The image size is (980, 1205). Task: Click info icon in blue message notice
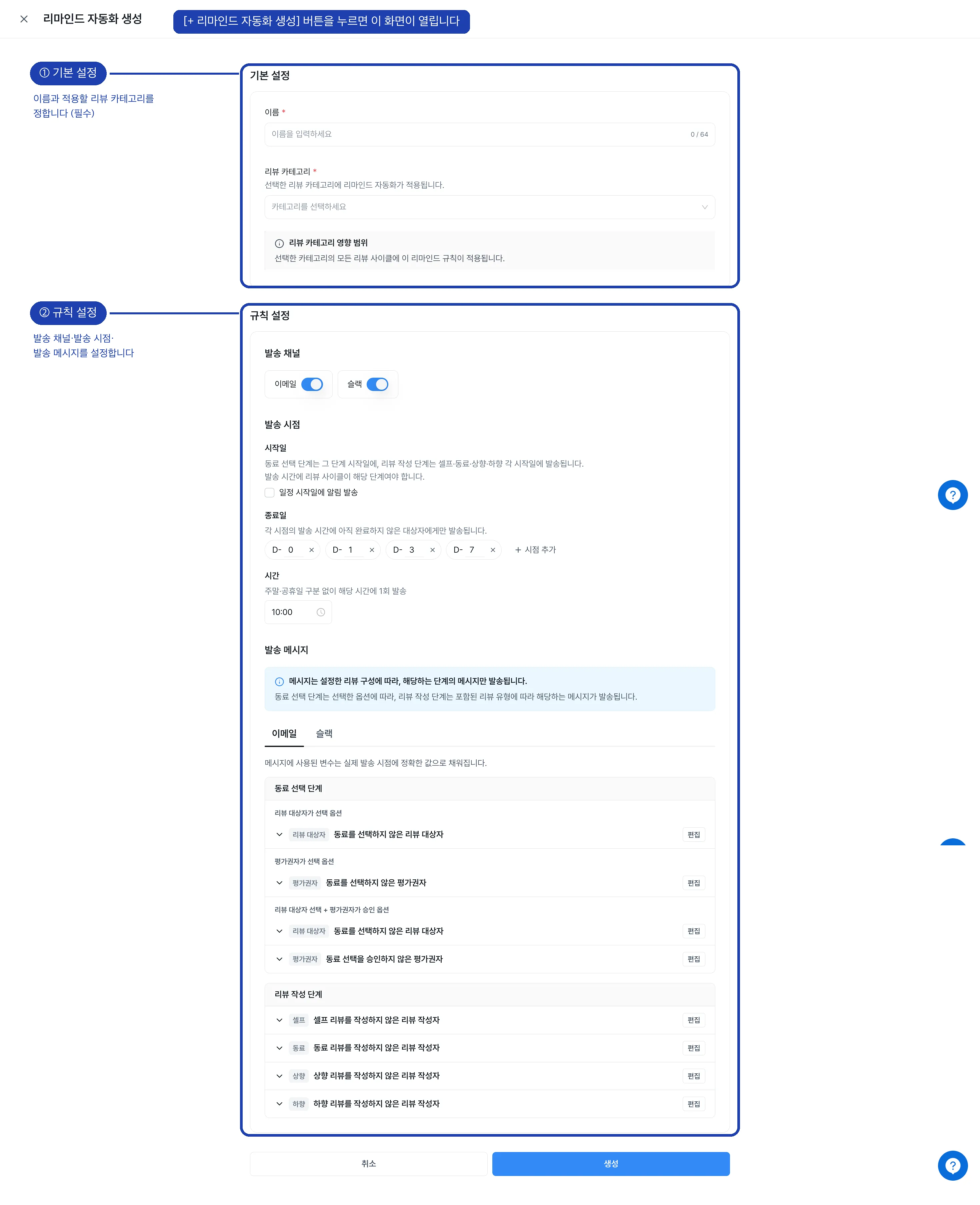pyautogui.click(x=279, y=681)
